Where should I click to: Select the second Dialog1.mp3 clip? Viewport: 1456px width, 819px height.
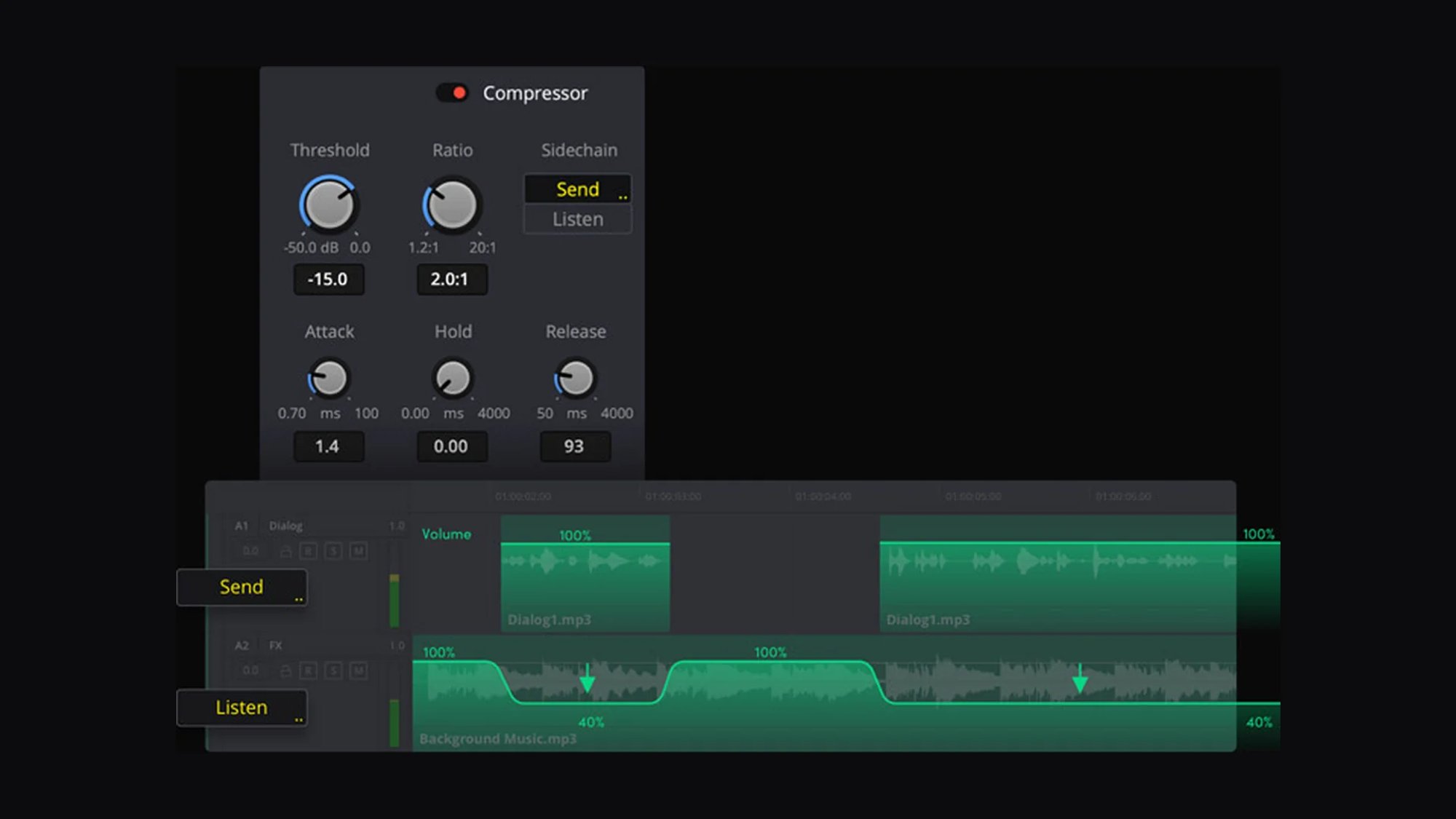tap(1058, 574)
